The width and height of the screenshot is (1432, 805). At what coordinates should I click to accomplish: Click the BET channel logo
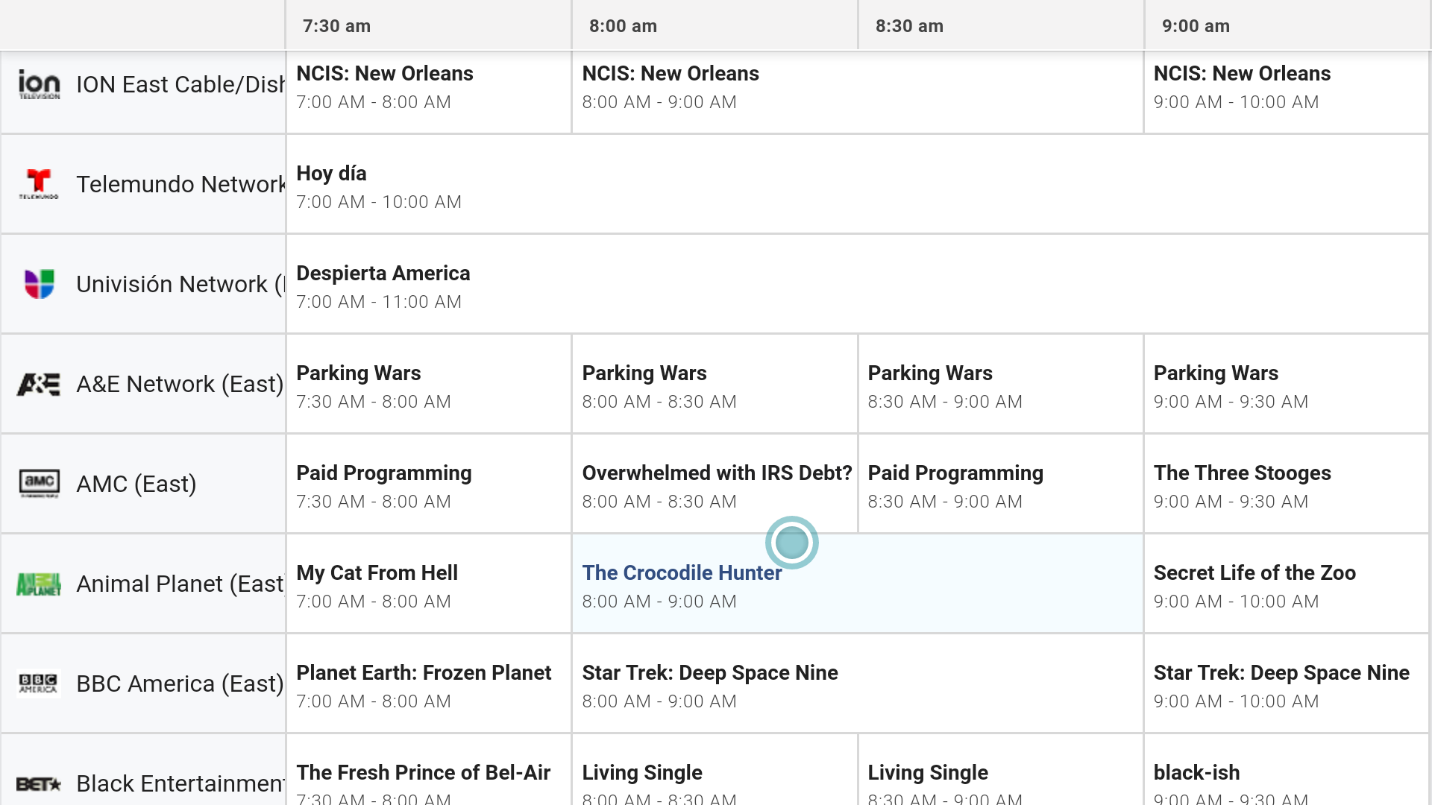pos(39,784)
